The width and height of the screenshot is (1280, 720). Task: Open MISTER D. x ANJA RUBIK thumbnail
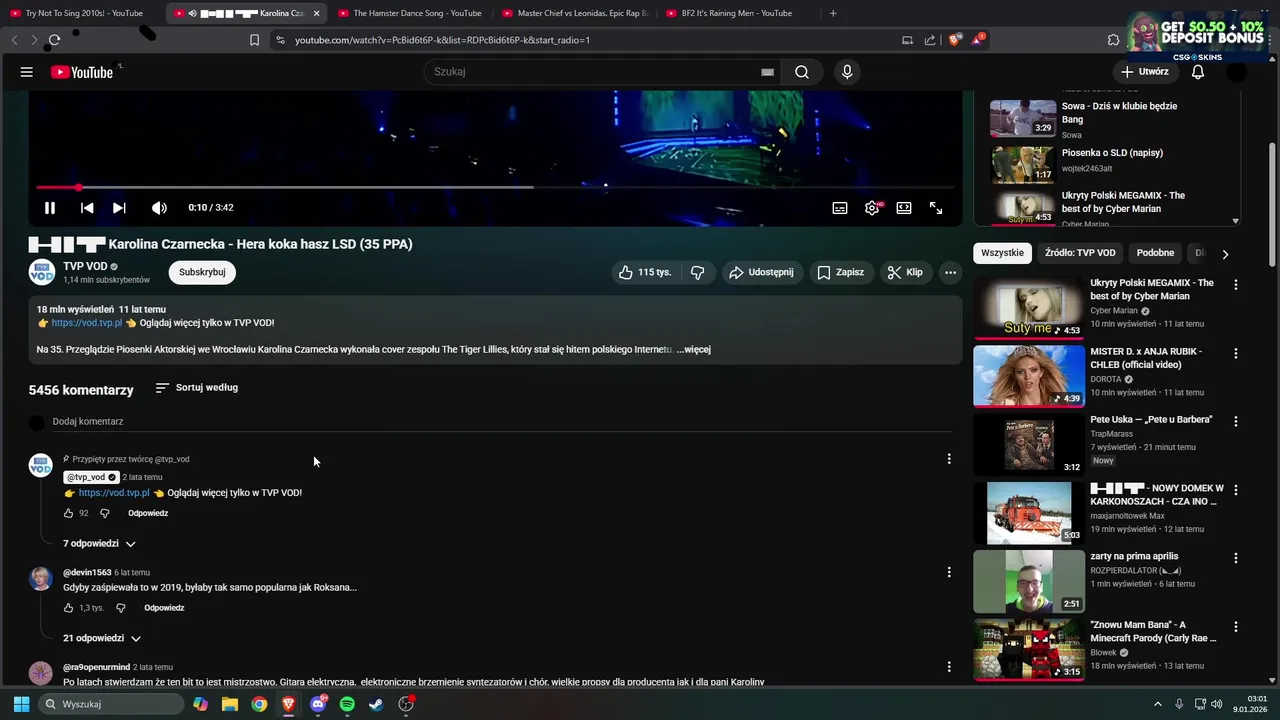[1029, 376]
